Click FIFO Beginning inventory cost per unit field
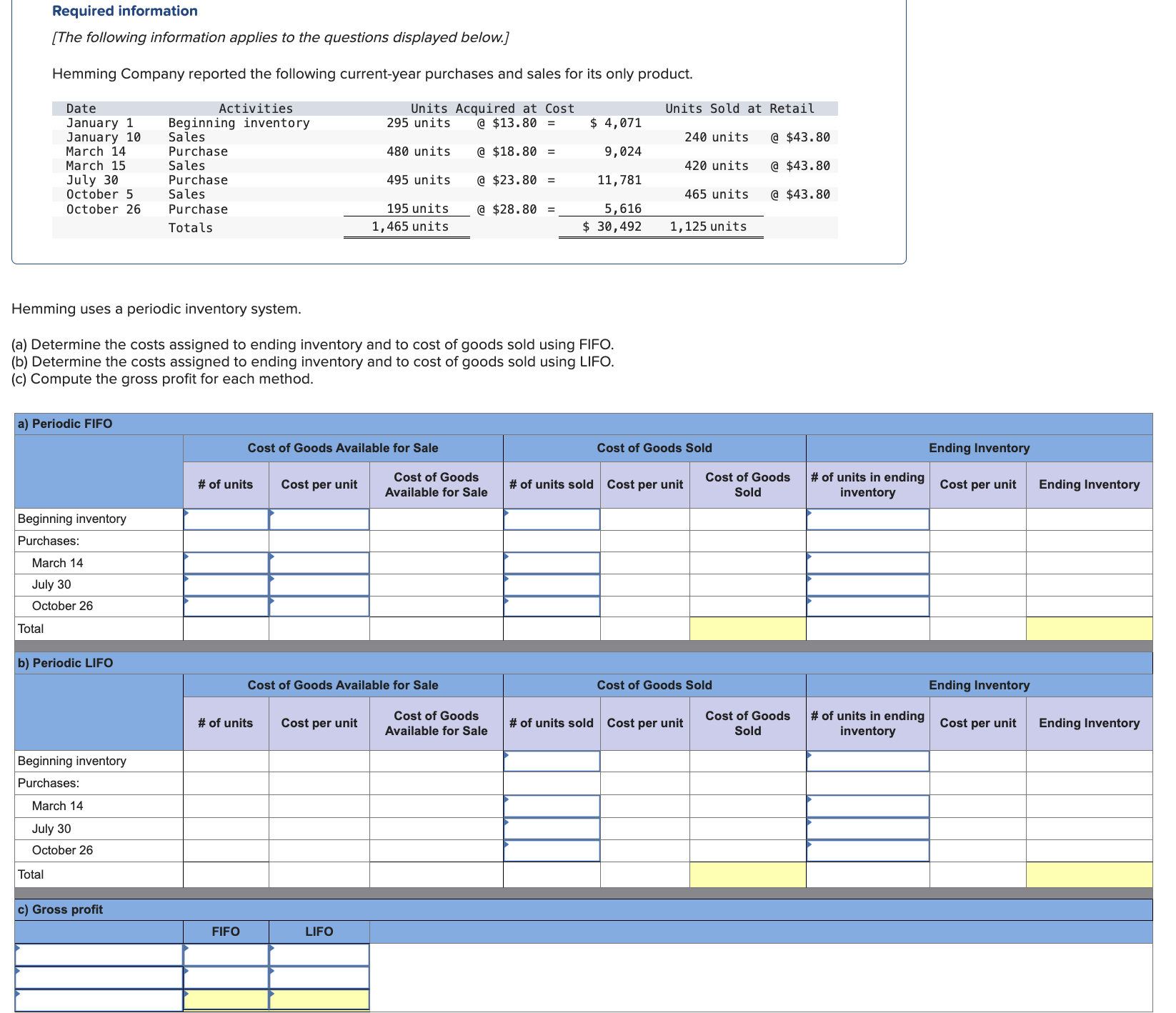Image resolution: width=1176 pixels, height=1013 pixels. pos(319,519)
